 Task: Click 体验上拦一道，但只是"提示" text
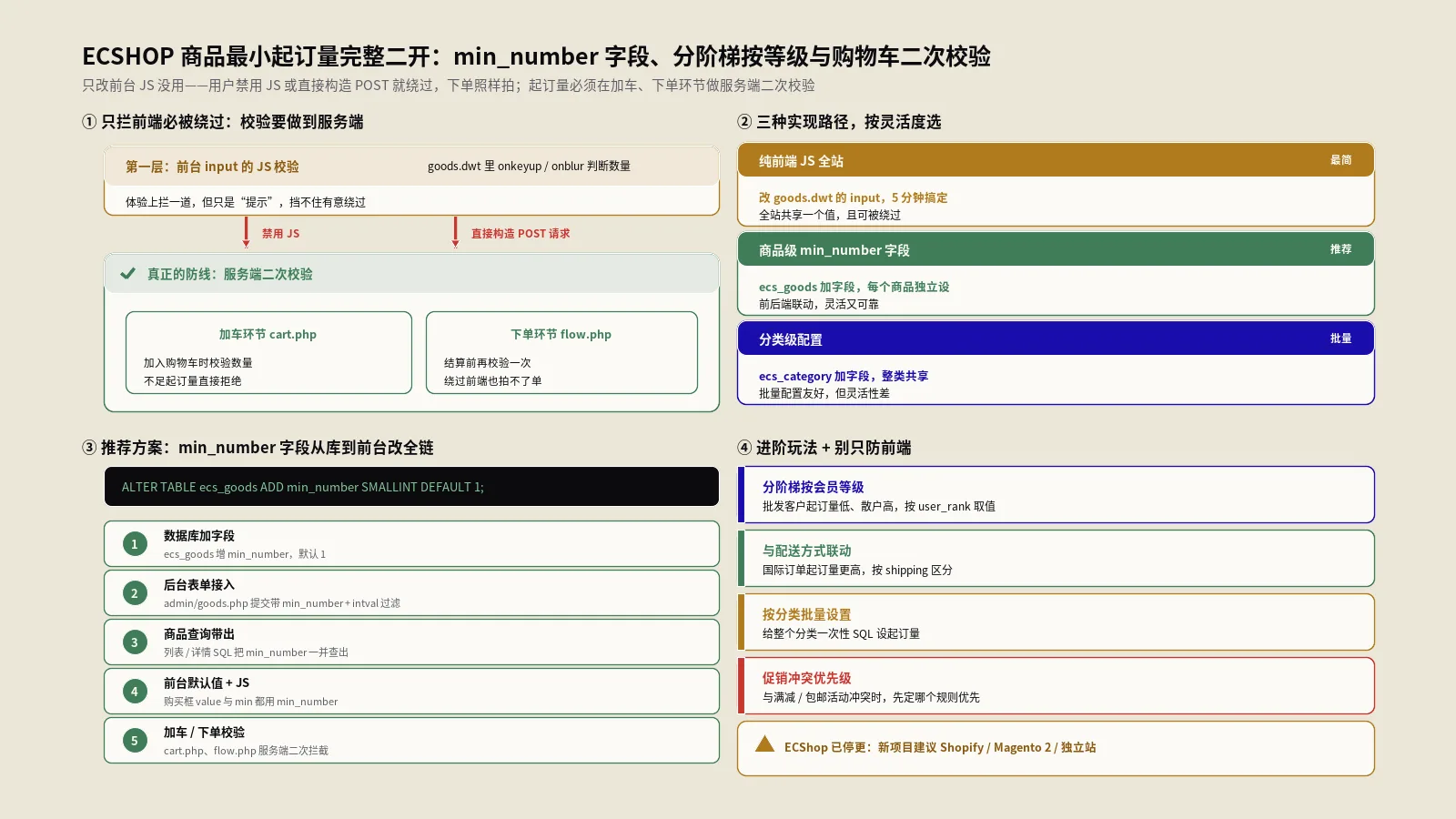(246, 202)
